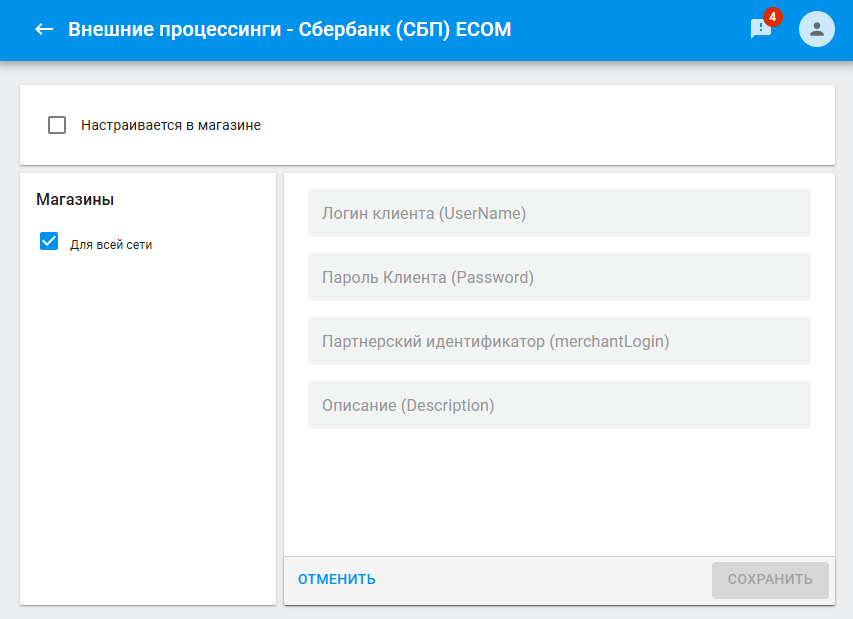The width and height of the screenshot is (853, 619).
Task: Open the user profile avatar menu
Action: 817,29
